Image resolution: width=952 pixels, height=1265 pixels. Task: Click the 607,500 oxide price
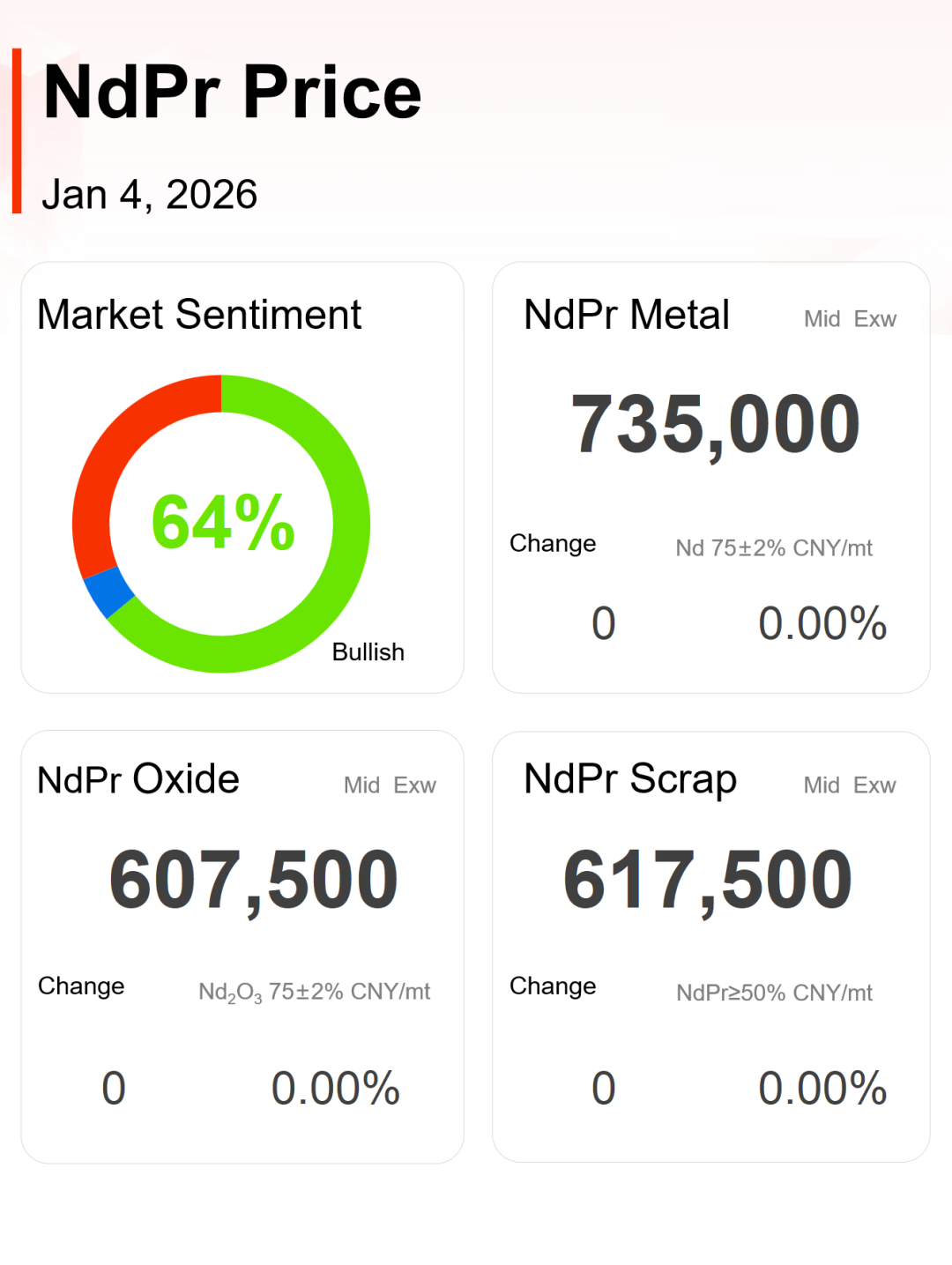tap(254, 880)
